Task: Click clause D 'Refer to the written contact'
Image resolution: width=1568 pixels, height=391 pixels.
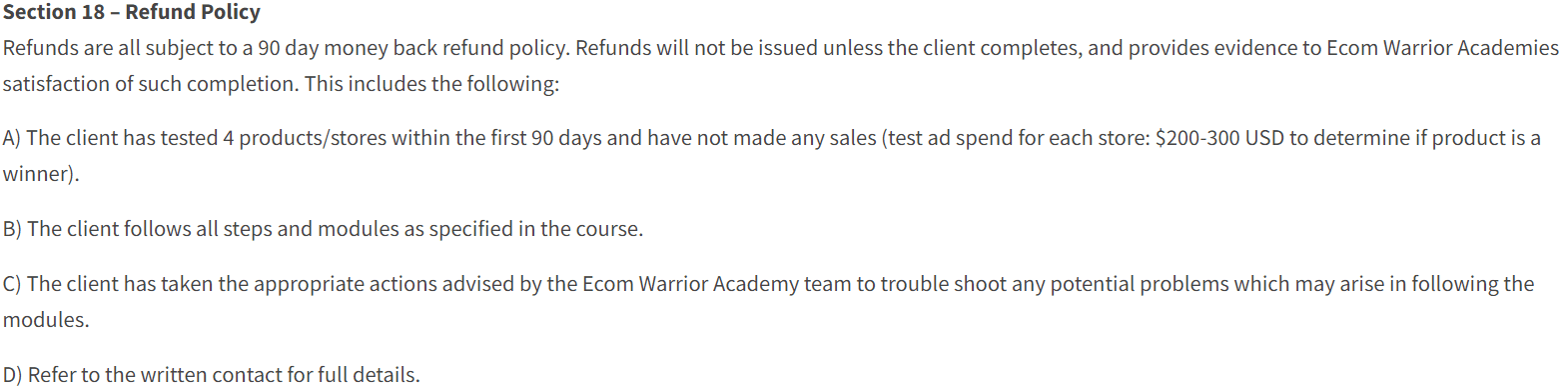Action: (x=211, y=375)
